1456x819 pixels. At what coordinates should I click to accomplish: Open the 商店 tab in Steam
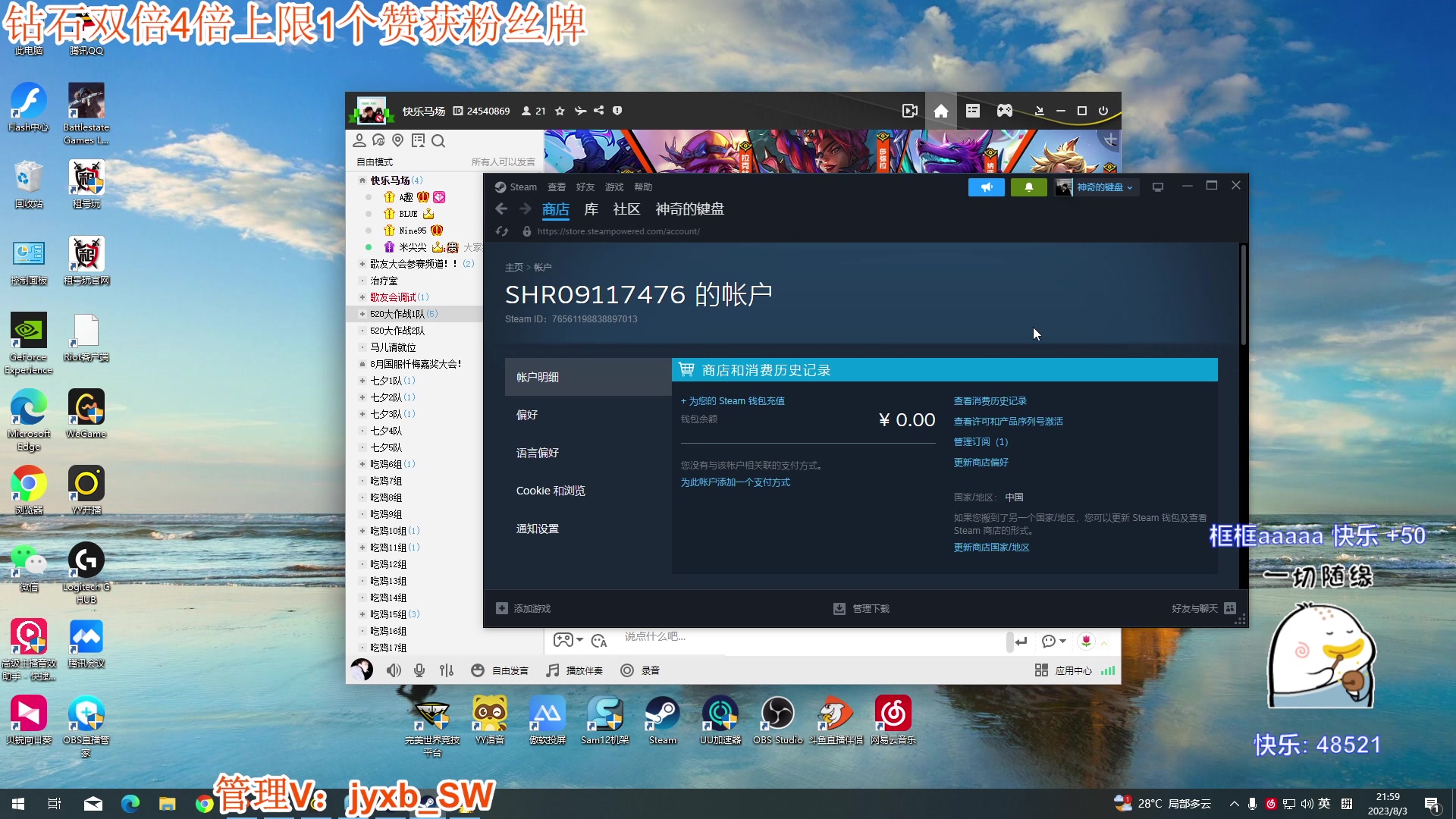point(556,209)
